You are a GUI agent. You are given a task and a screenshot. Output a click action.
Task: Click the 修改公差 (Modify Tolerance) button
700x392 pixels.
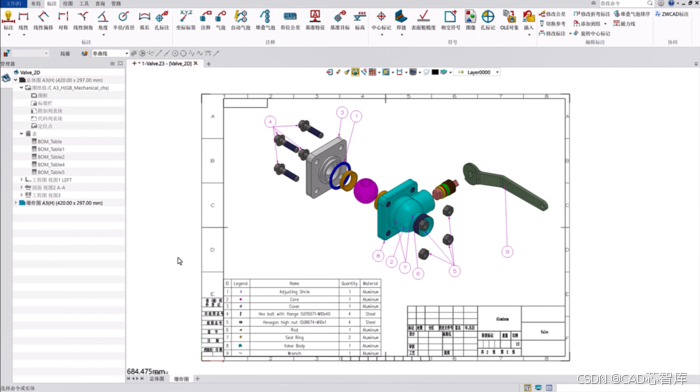coord(552,14)
